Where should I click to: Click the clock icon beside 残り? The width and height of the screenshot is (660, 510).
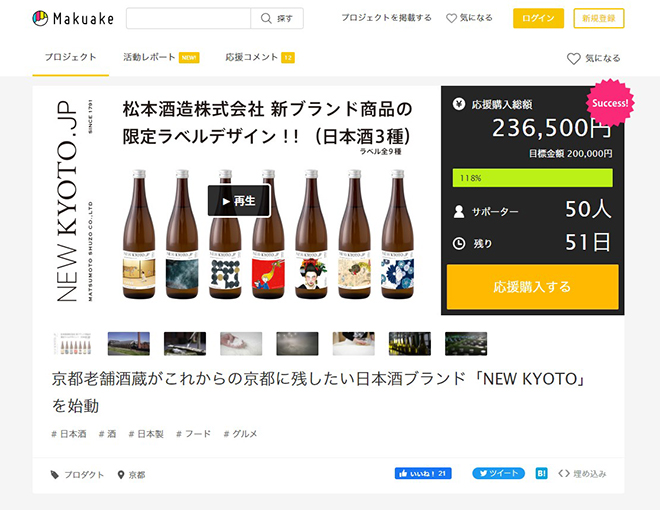tap(459, 243)
